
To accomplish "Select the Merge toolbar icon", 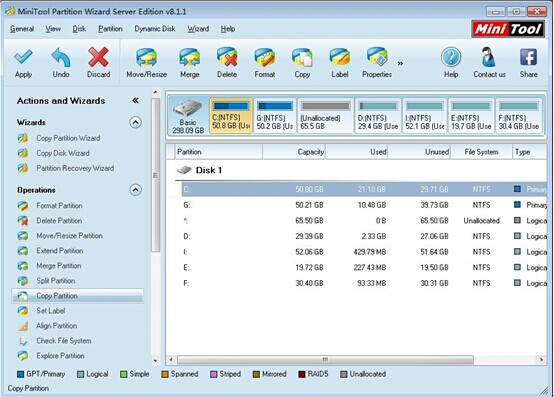I will [x=190, y=58].
